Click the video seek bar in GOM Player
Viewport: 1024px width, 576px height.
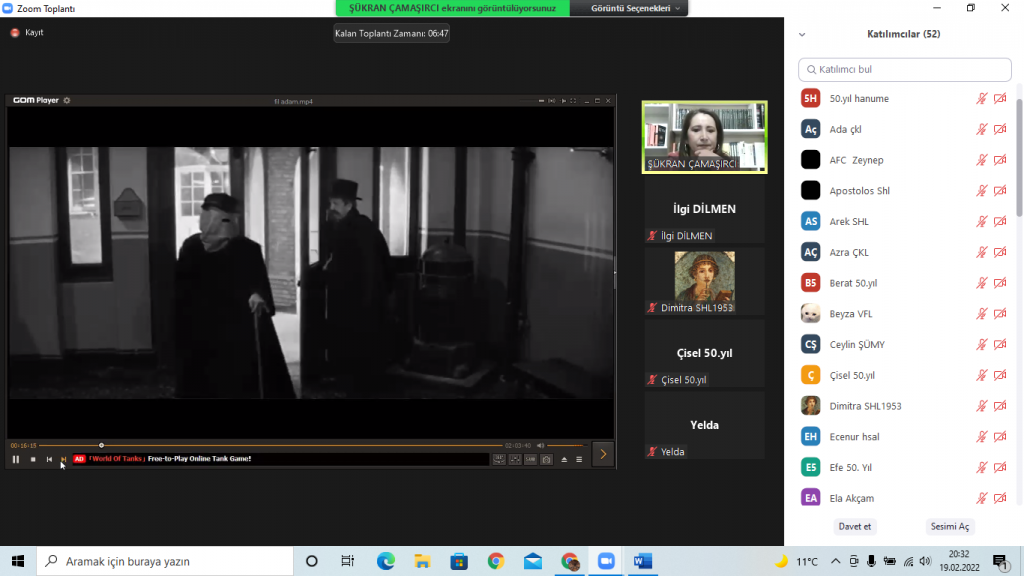pyautogui.click(x=300, y=445)
